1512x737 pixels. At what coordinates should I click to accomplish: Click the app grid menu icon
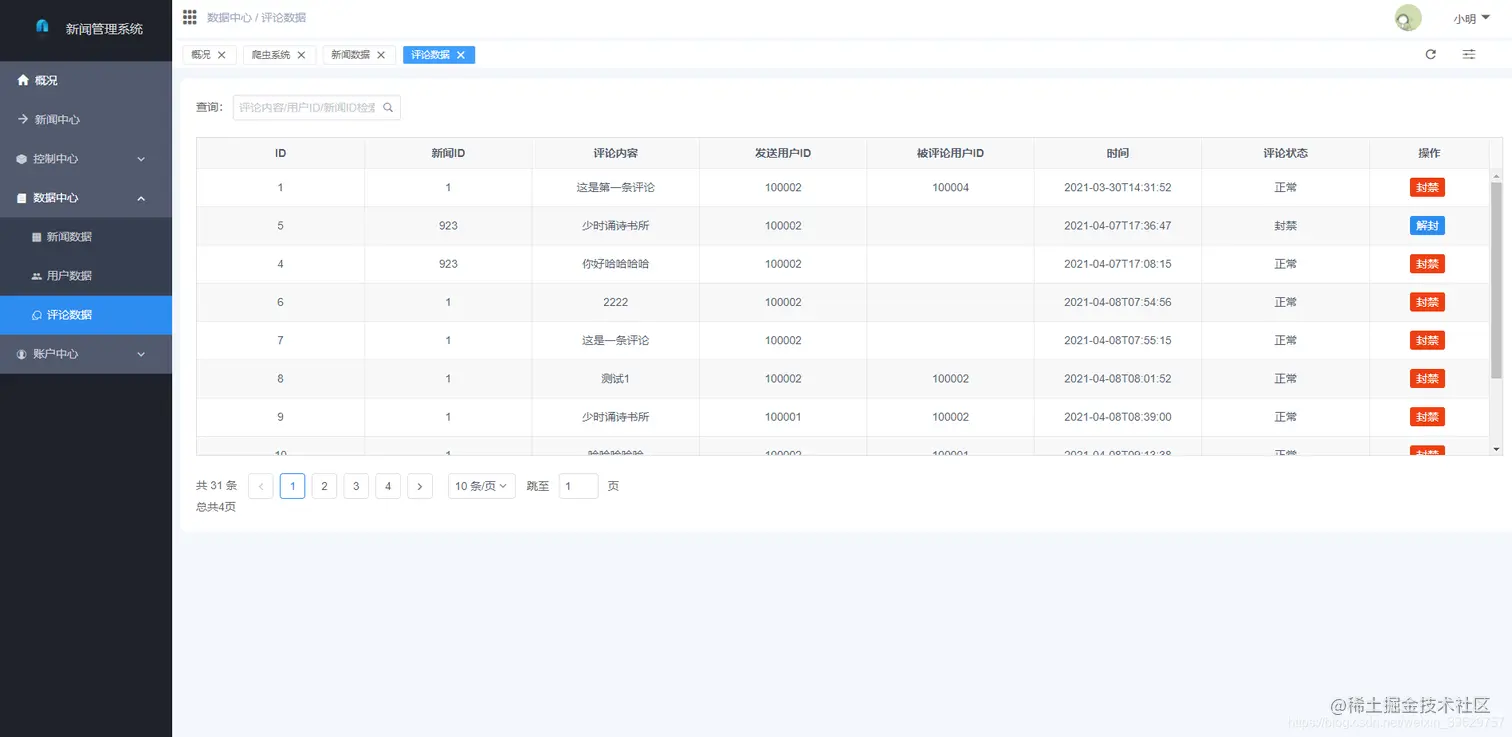coord(190,17)
